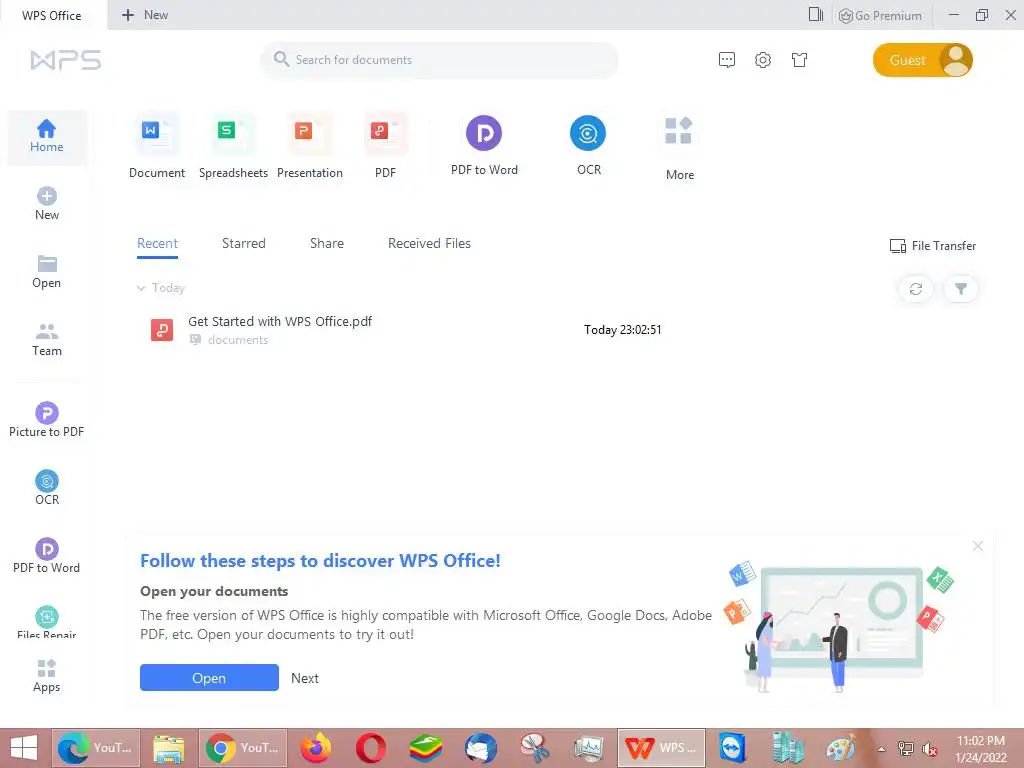Open Files Repair tool in sidebar
The width and height of the screenshot is (1024, 768).
pyautogui.click(x=46, y=622)
